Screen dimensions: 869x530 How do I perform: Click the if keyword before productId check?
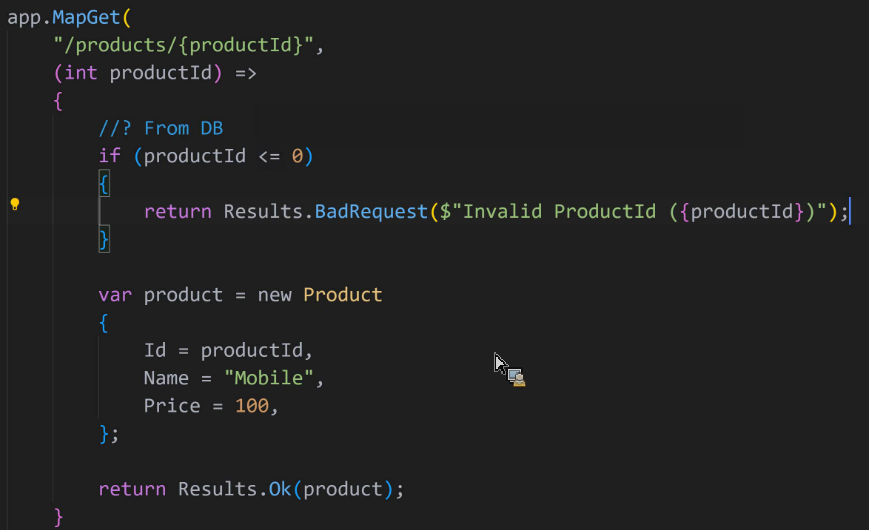pyautogui.click(x=109, y=156)
